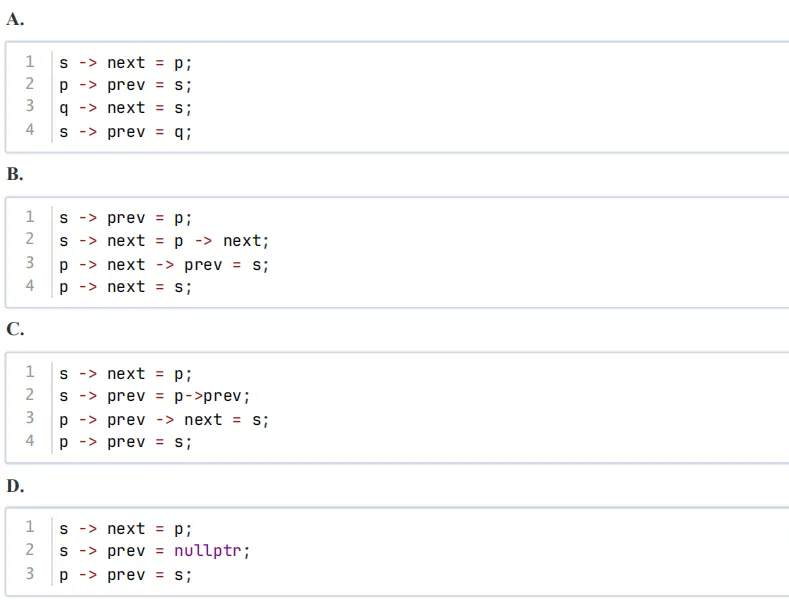
Task: Select answer option label C.
Action: [15, 329]
